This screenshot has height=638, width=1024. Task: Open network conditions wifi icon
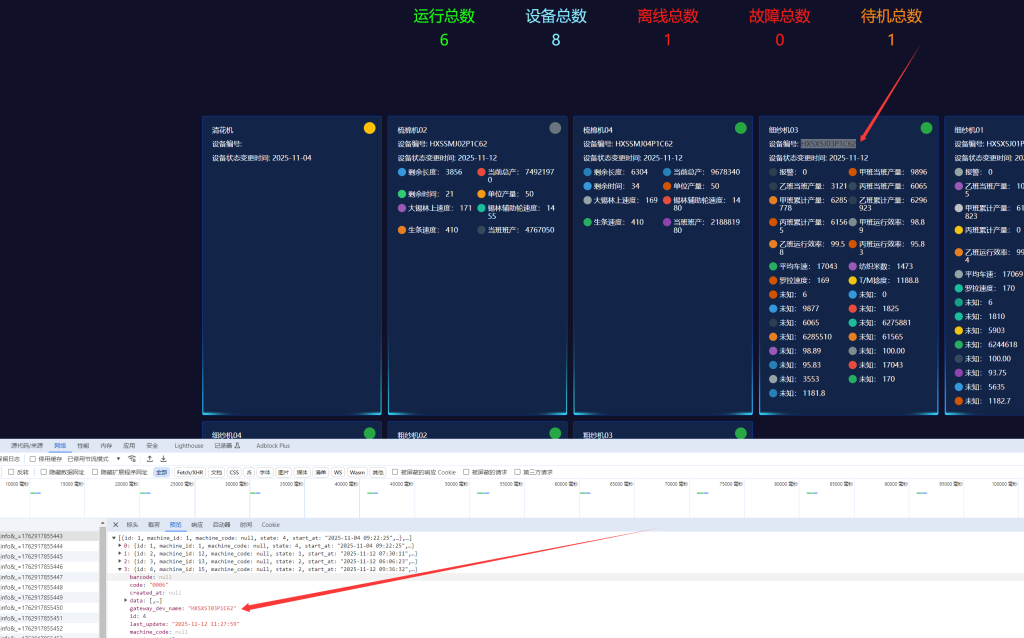click(x=132, y=459)
